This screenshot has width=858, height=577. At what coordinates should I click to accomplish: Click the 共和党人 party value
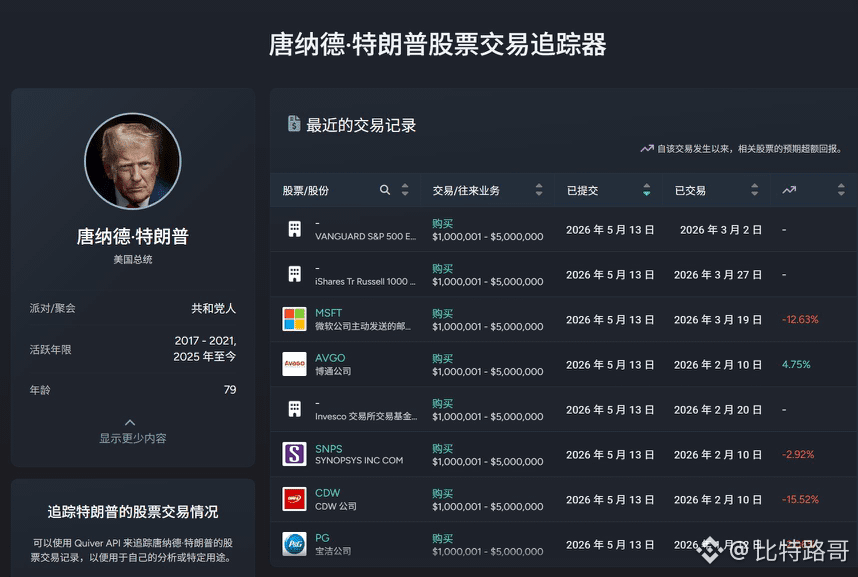coord(213,308)
